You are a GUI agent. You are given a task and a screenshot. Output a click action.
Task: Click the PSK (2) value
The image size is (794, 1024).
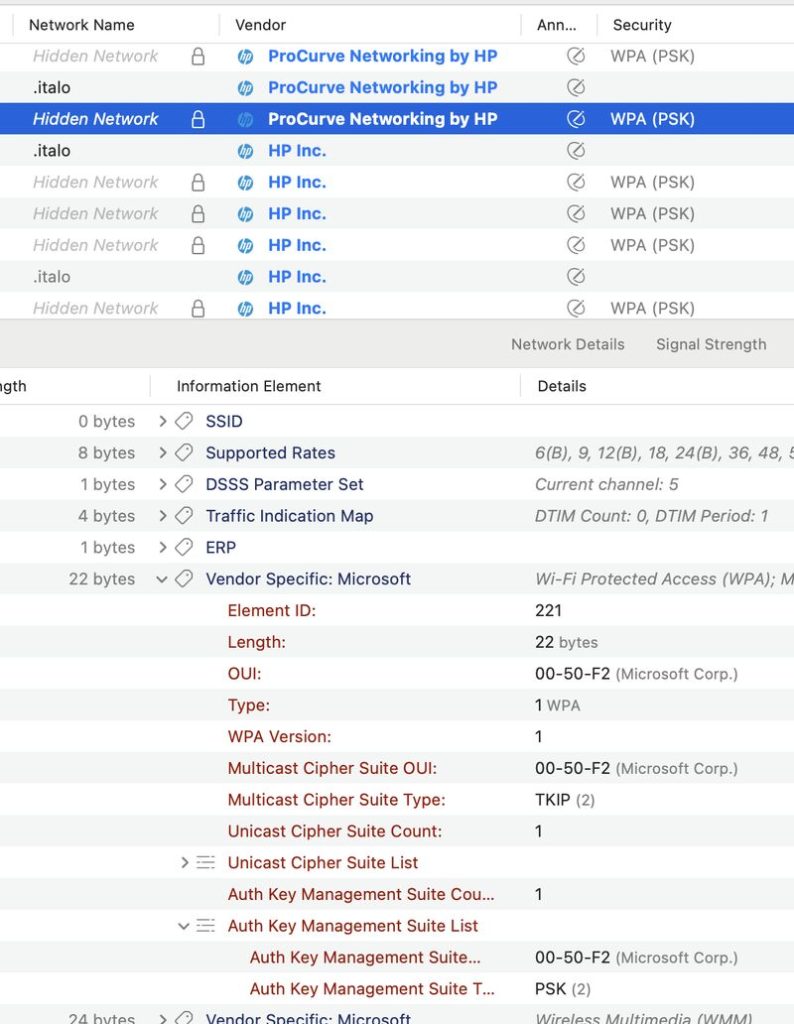(x=563, y=989)
